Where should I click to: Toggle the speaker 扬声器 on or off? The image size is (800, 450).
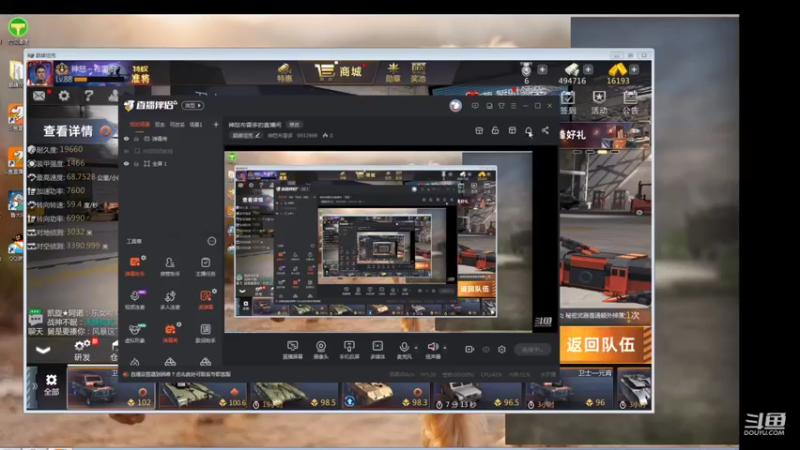click(433, 349)
